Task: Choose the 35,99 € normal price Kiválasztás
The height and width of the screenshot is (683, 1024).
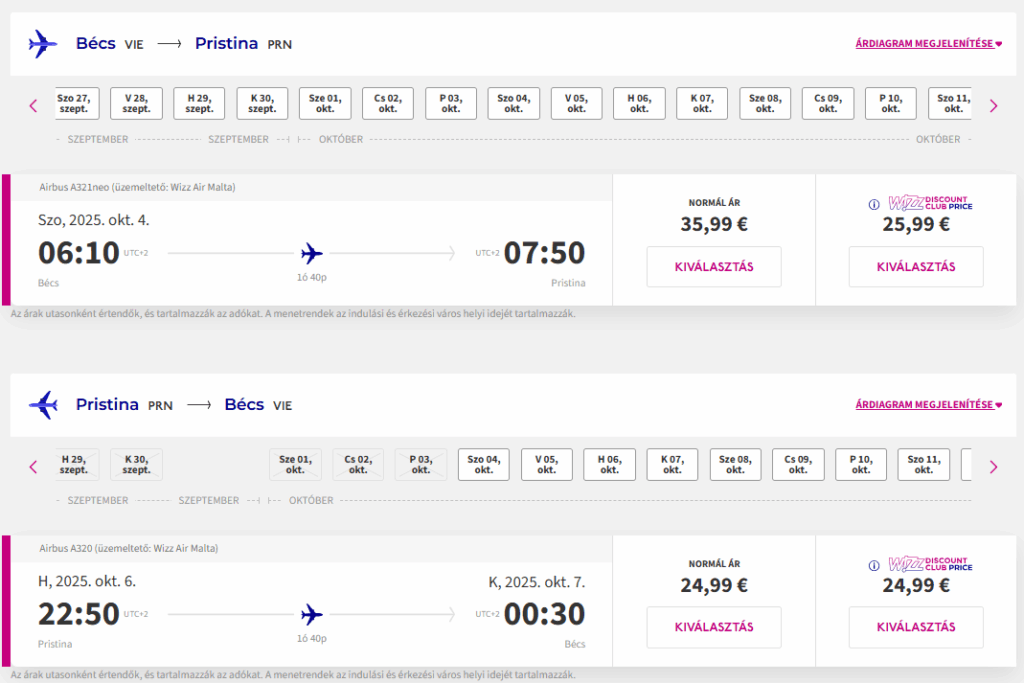Action: click(x=714, y=266)
